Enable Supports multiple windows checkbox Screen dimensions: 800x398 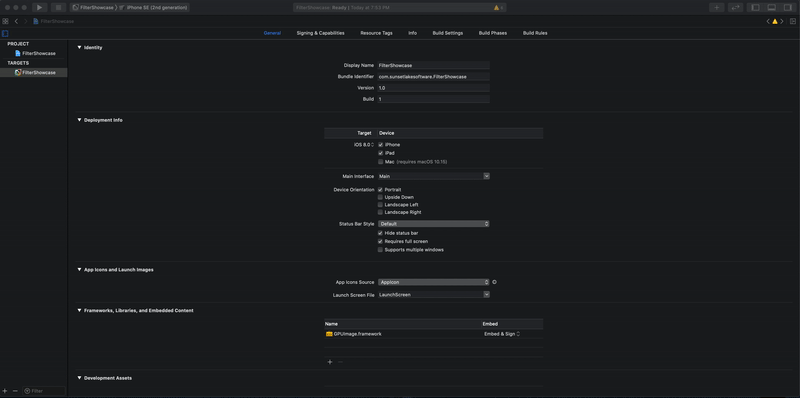[380, 250]
